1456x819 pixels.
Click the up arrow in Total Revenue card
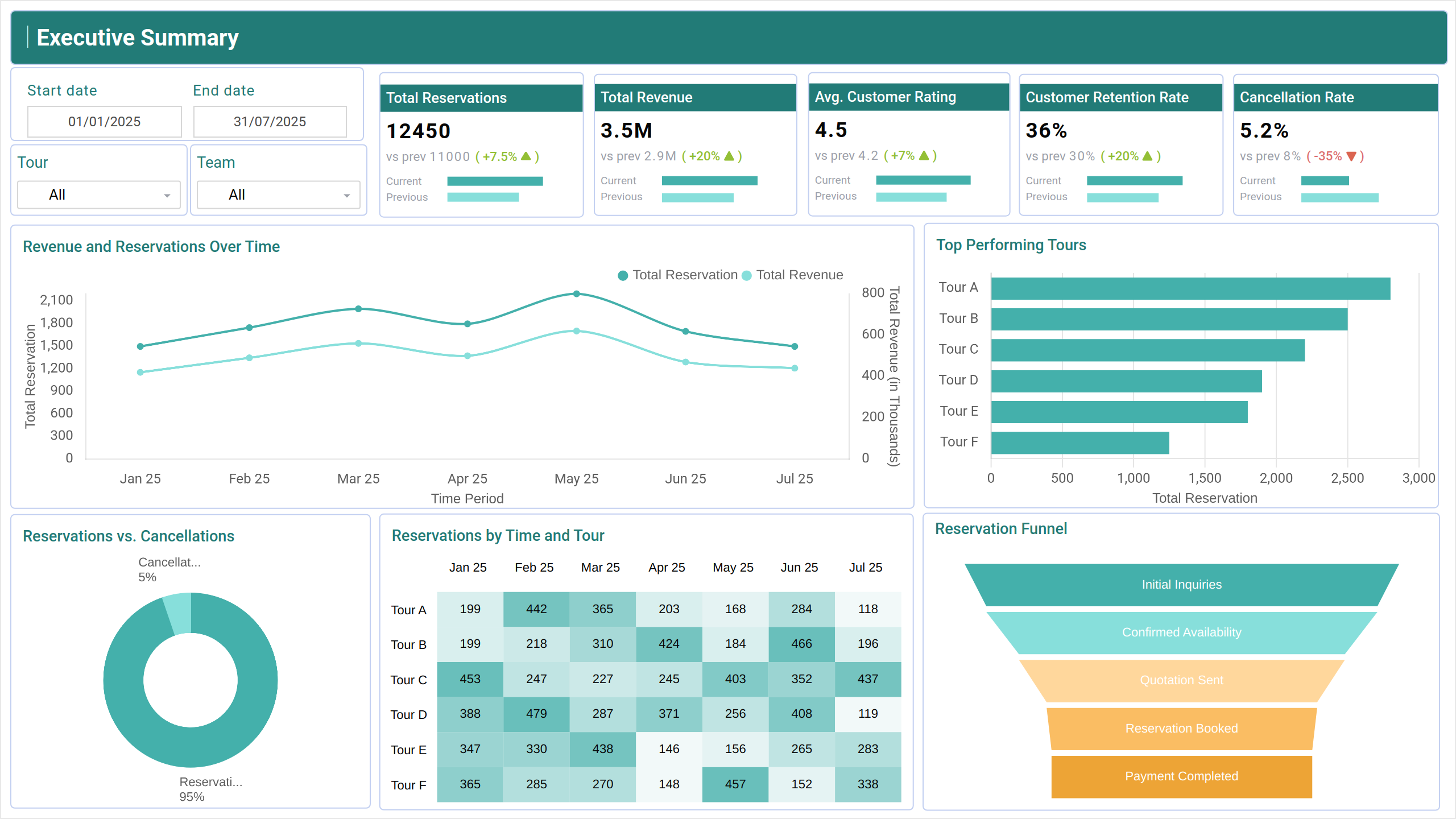[x=729, y=155]
